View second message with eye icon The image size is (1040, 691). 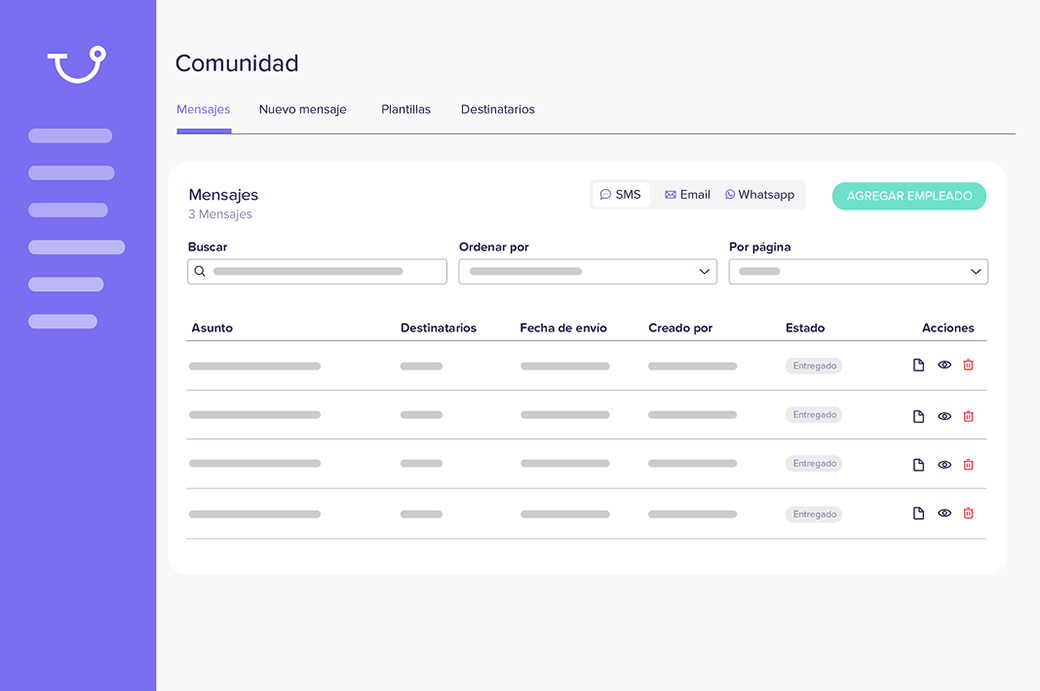944,416
